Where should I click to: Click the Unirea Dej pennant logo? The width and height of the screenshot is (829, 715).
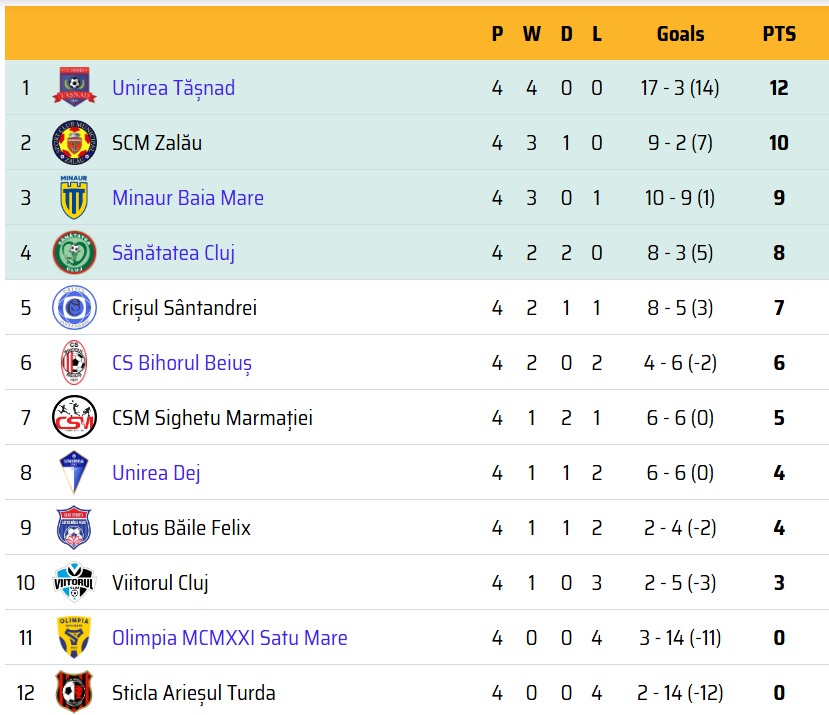click(x=74, y=472)
